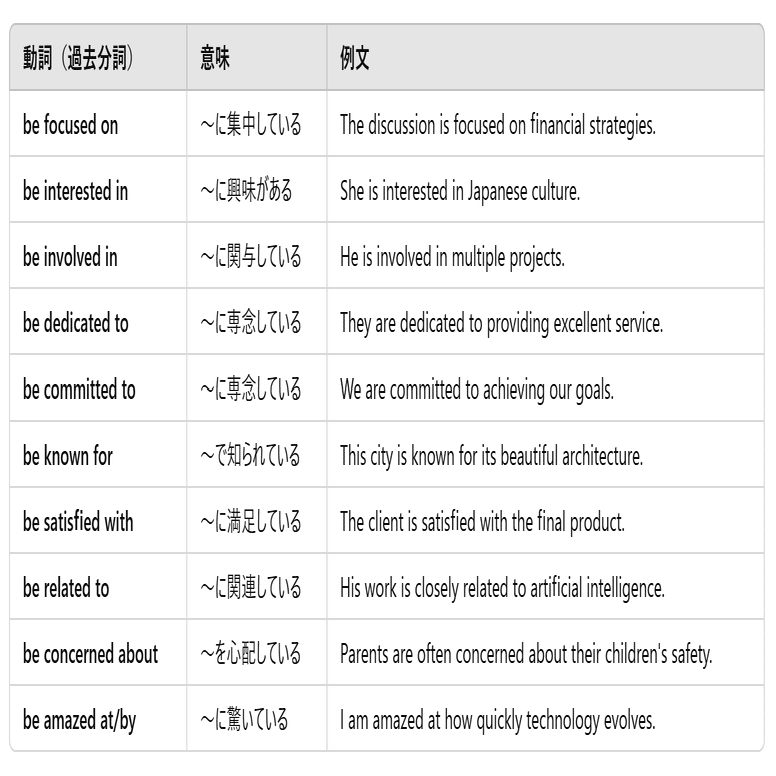Select the "be concerned about" cell

coord(90,654)
